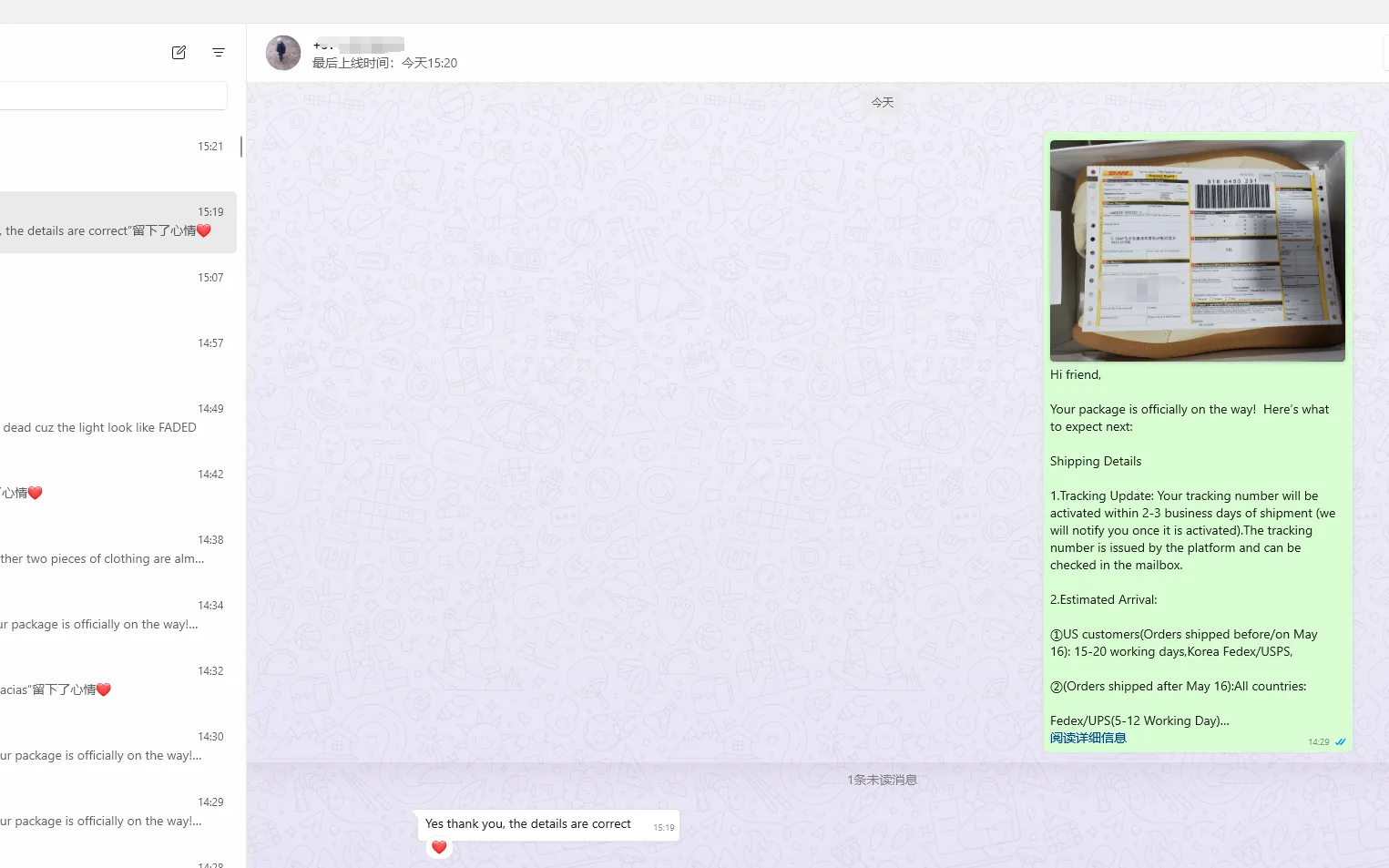Open the contact's profile avatar

click(x=283, y=53)
